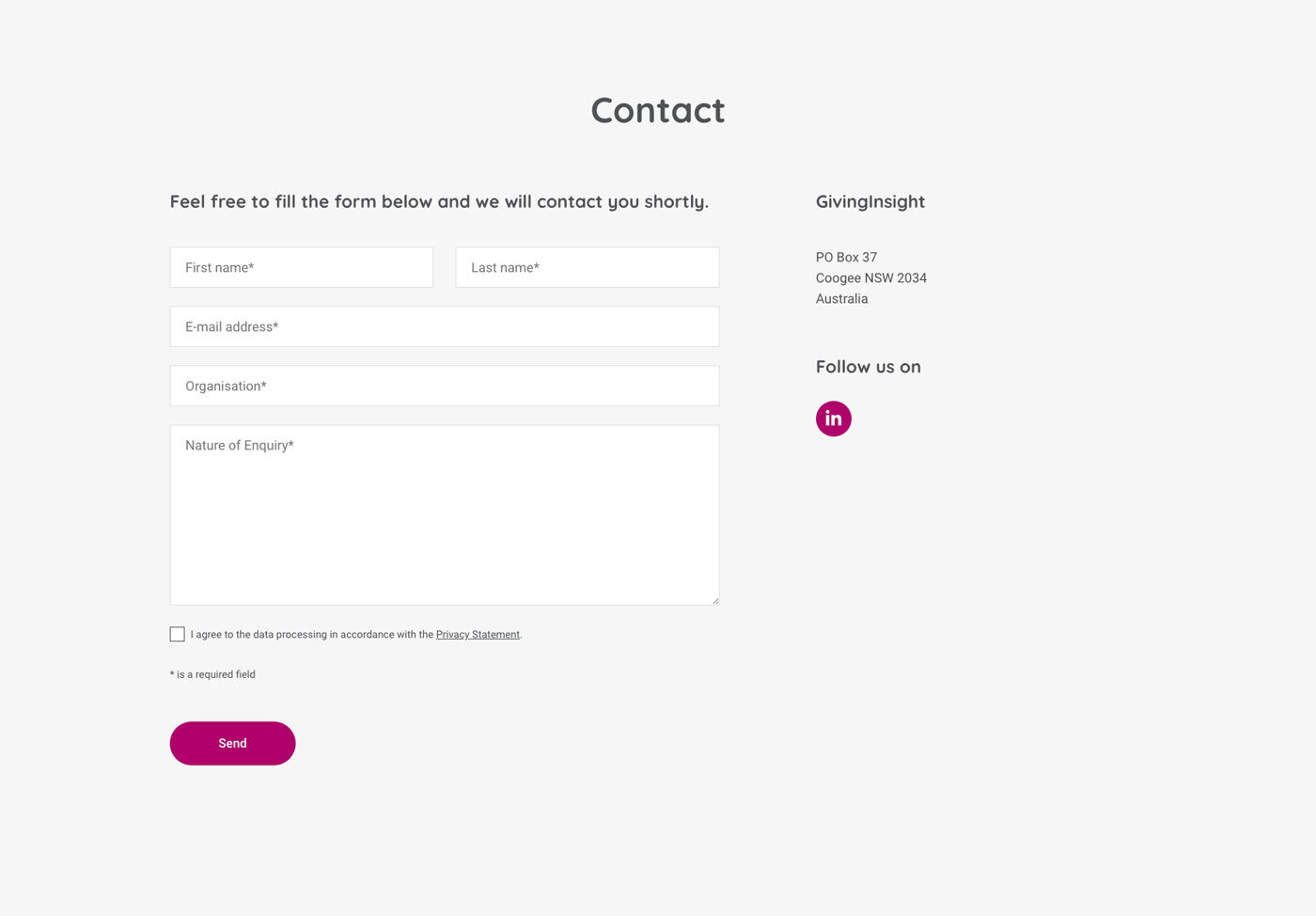Click the Privacy Statement link
1316x916 pixels.
point(478,635)
